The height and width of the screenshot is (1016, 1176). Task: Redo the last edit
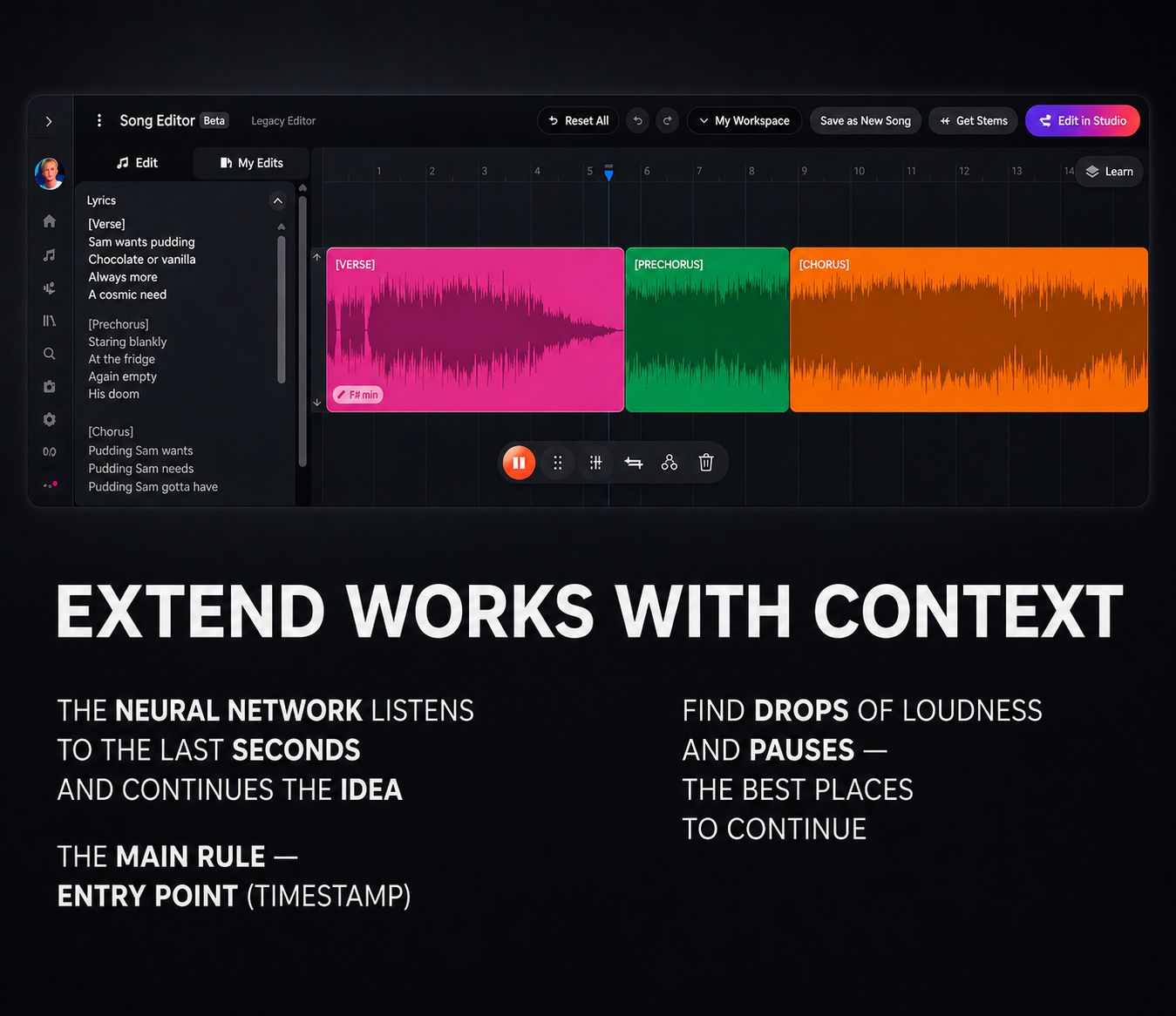pyautogui.click(x=668, y=121)
